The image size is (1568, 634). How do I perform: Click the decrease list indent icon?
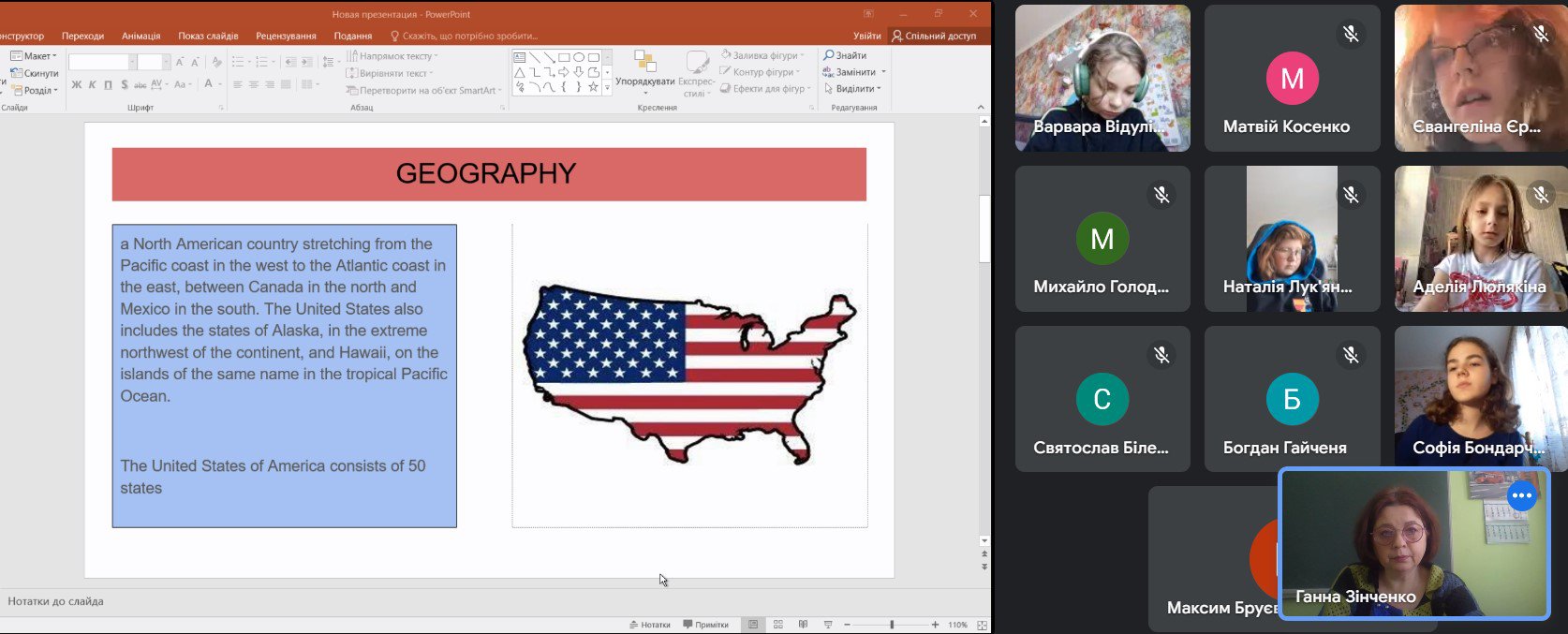pos(290,62)
